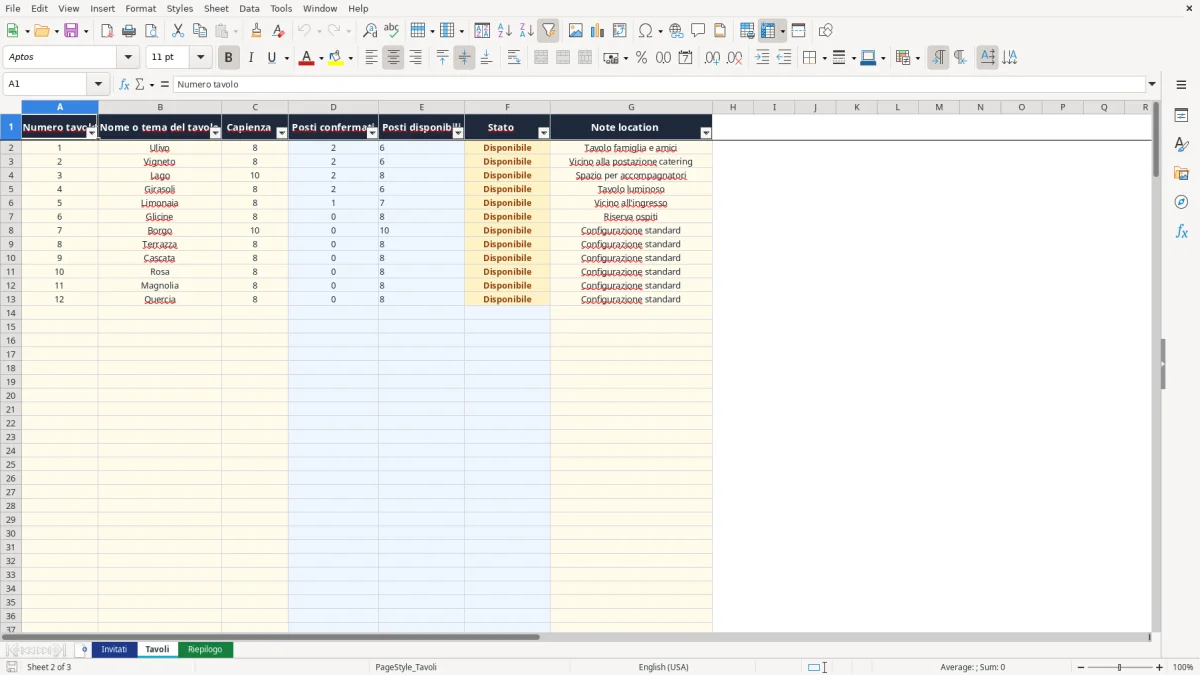Viewport: 1200px width, 675px height.
Task: Click the Copy icon
Action: tap(200, 31)
